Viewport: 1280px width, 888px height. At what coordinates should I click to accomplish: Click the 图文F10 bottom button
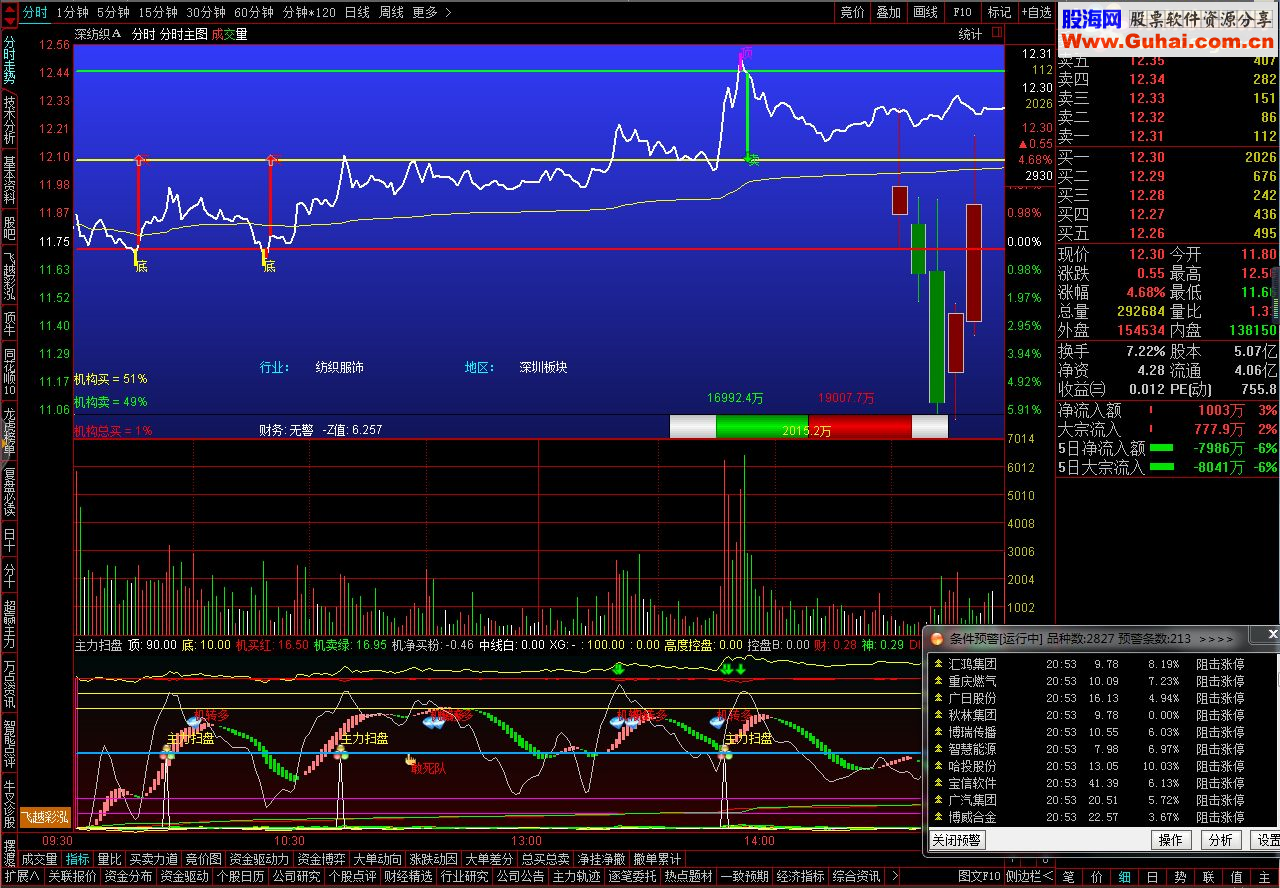[979, 876]
